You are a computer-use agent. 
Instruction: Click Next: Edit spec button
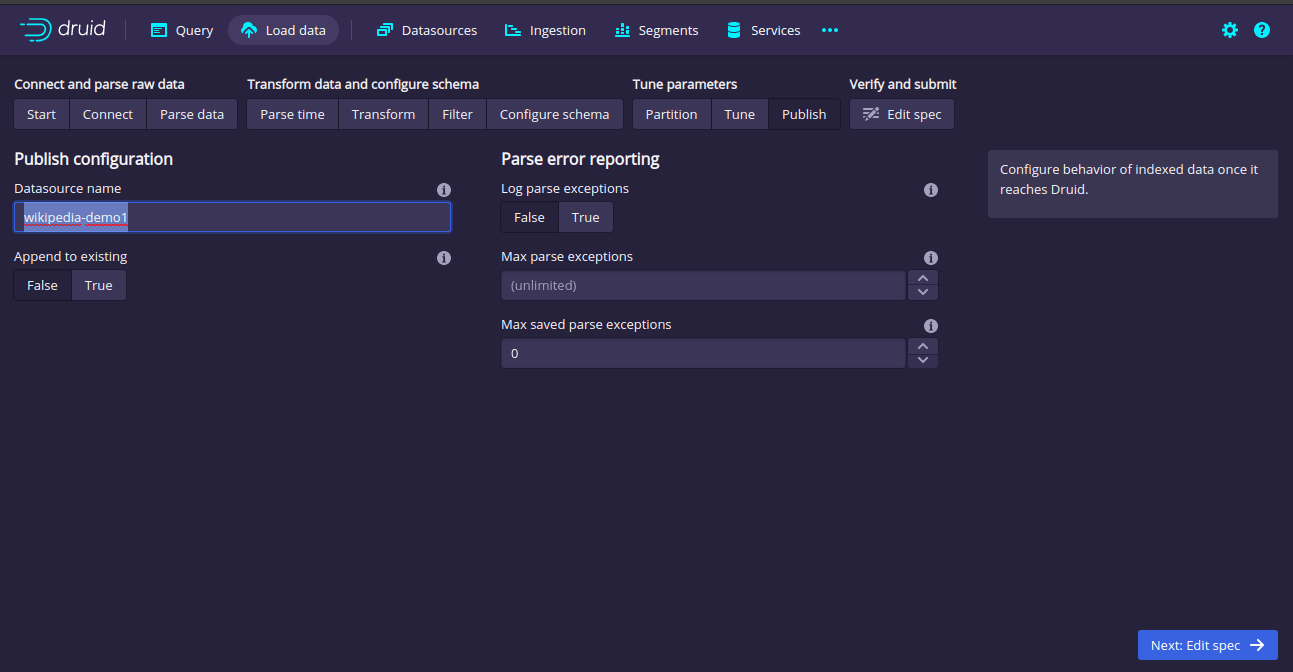1207,645
